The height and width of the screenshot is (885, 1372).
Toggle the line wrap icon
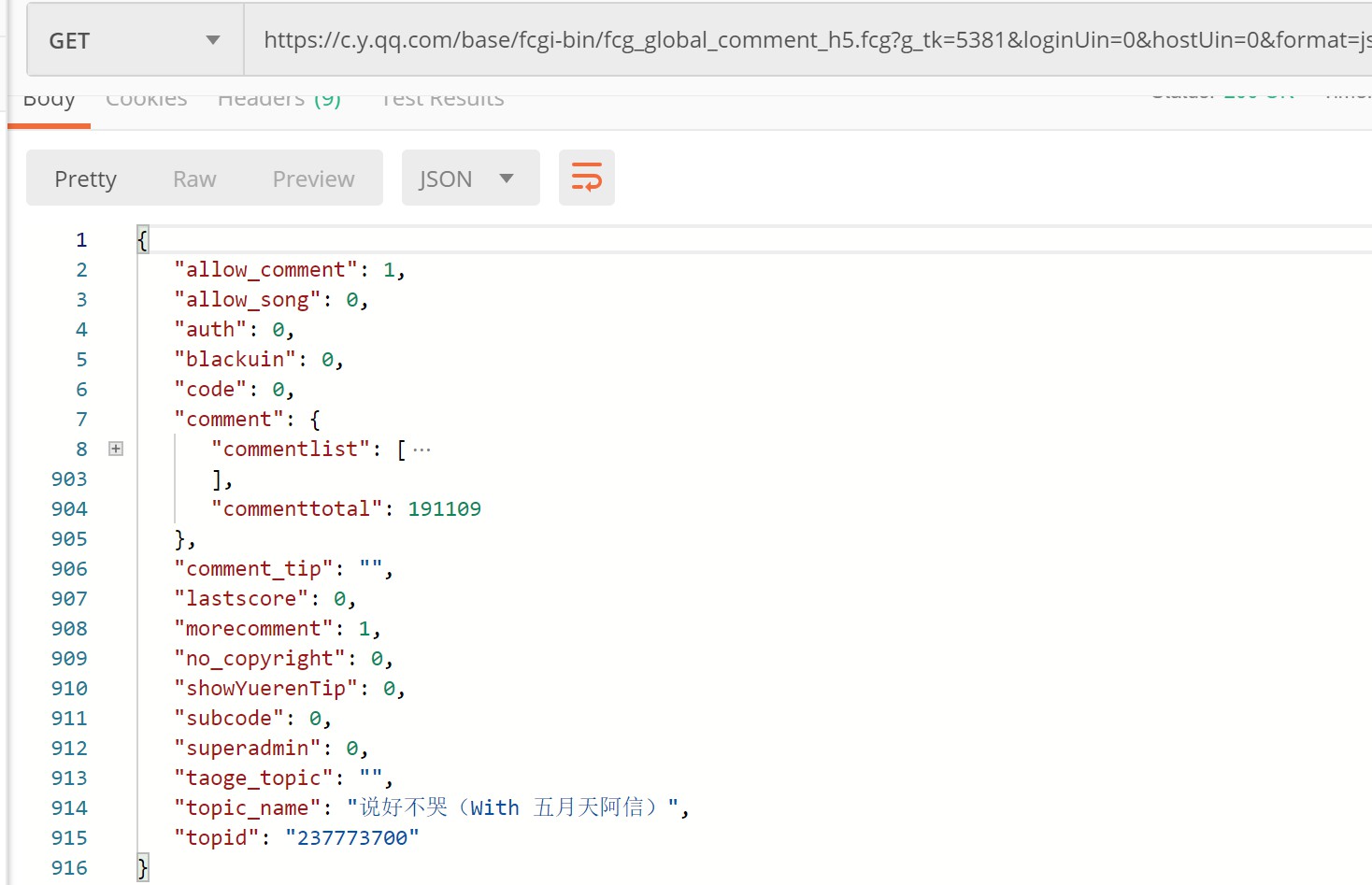click(x=586, y=178)
